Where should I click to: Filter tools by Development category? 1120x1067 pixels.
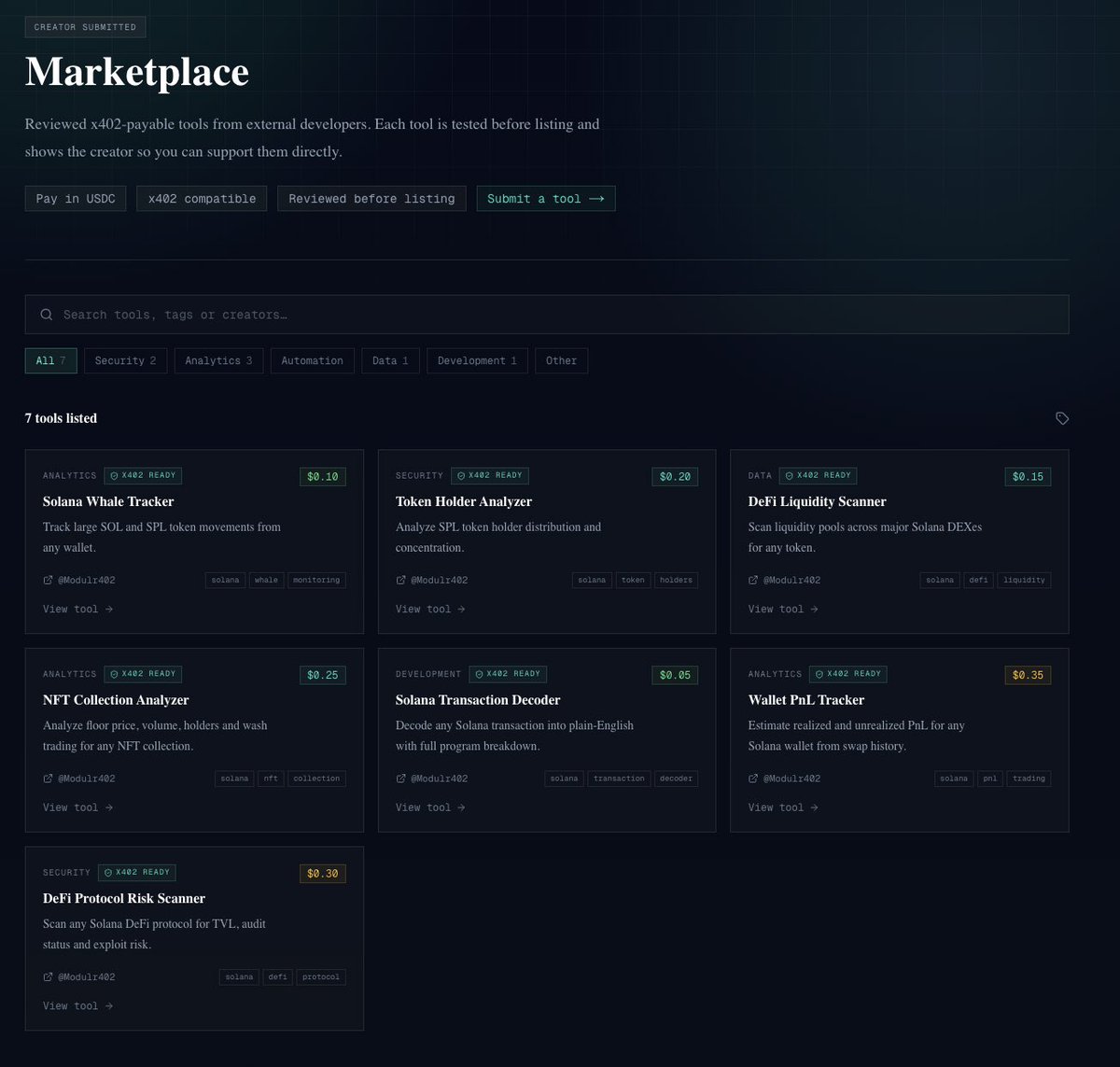(477, 360)
